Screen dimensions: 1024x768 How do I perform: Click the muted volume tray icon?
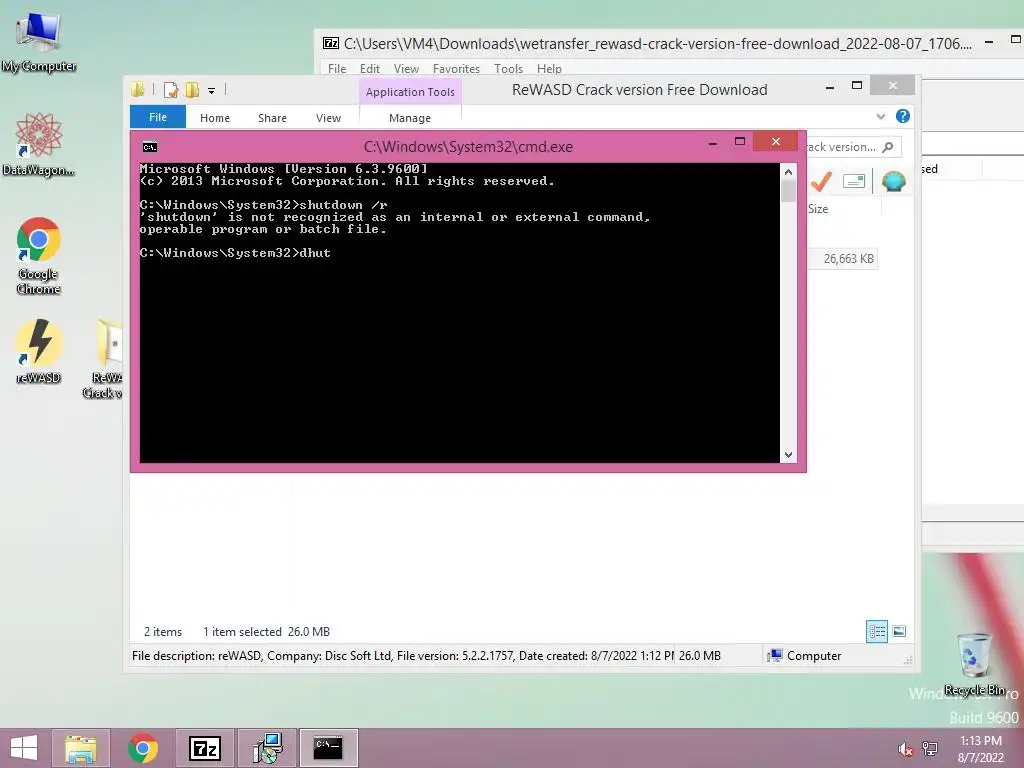tap(905, 749)
